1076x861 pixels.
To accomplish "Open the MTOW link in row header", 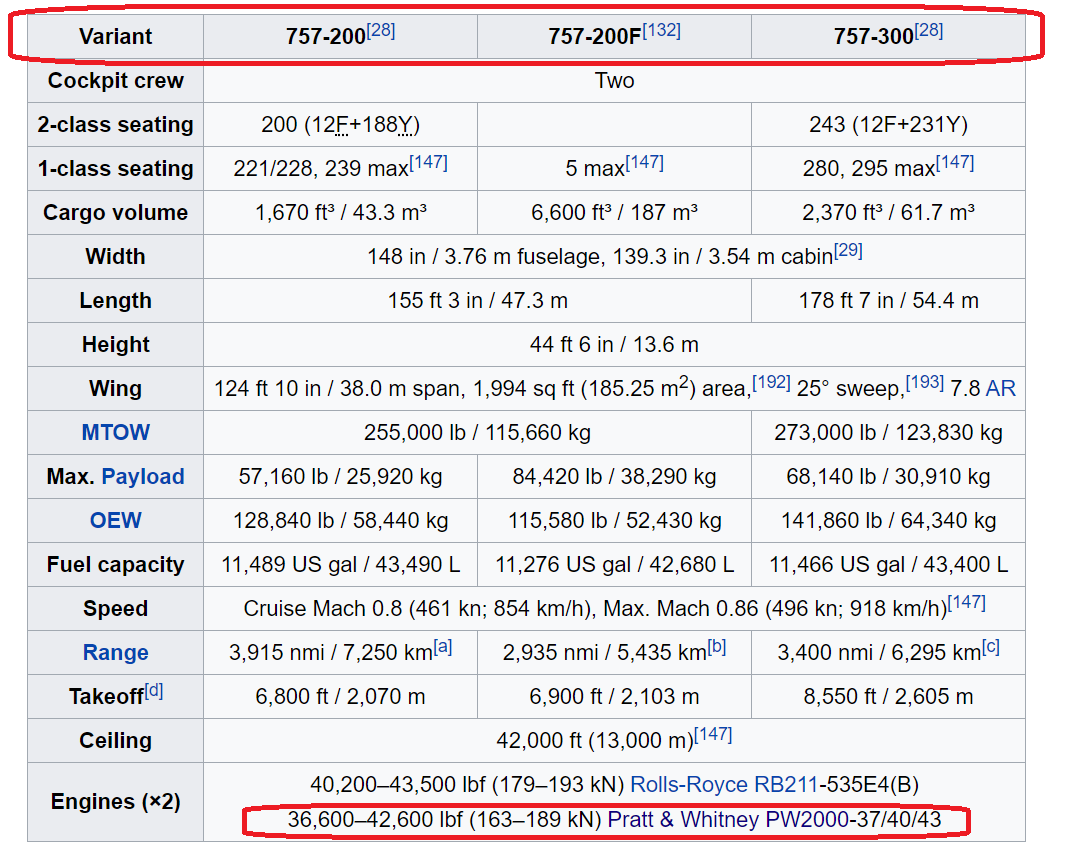I will (x=115, y=432).
